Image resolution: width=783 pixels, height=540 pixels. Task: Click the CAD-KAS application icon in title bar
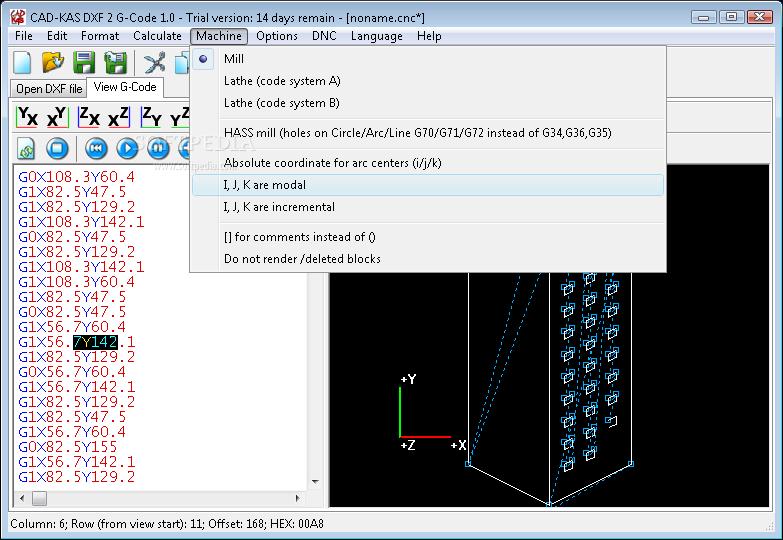[18, 17]
